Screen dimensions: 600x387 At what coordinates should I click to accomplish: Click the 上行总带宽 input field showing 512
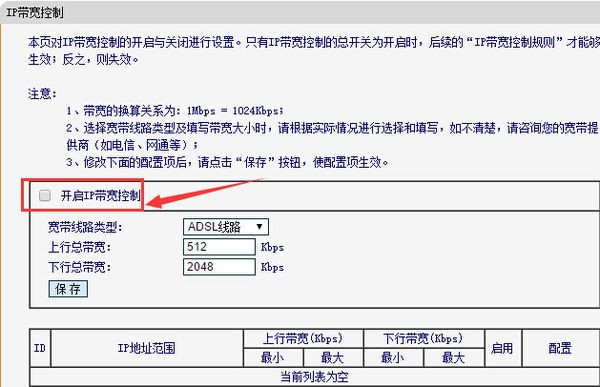(x=219, y=247)
